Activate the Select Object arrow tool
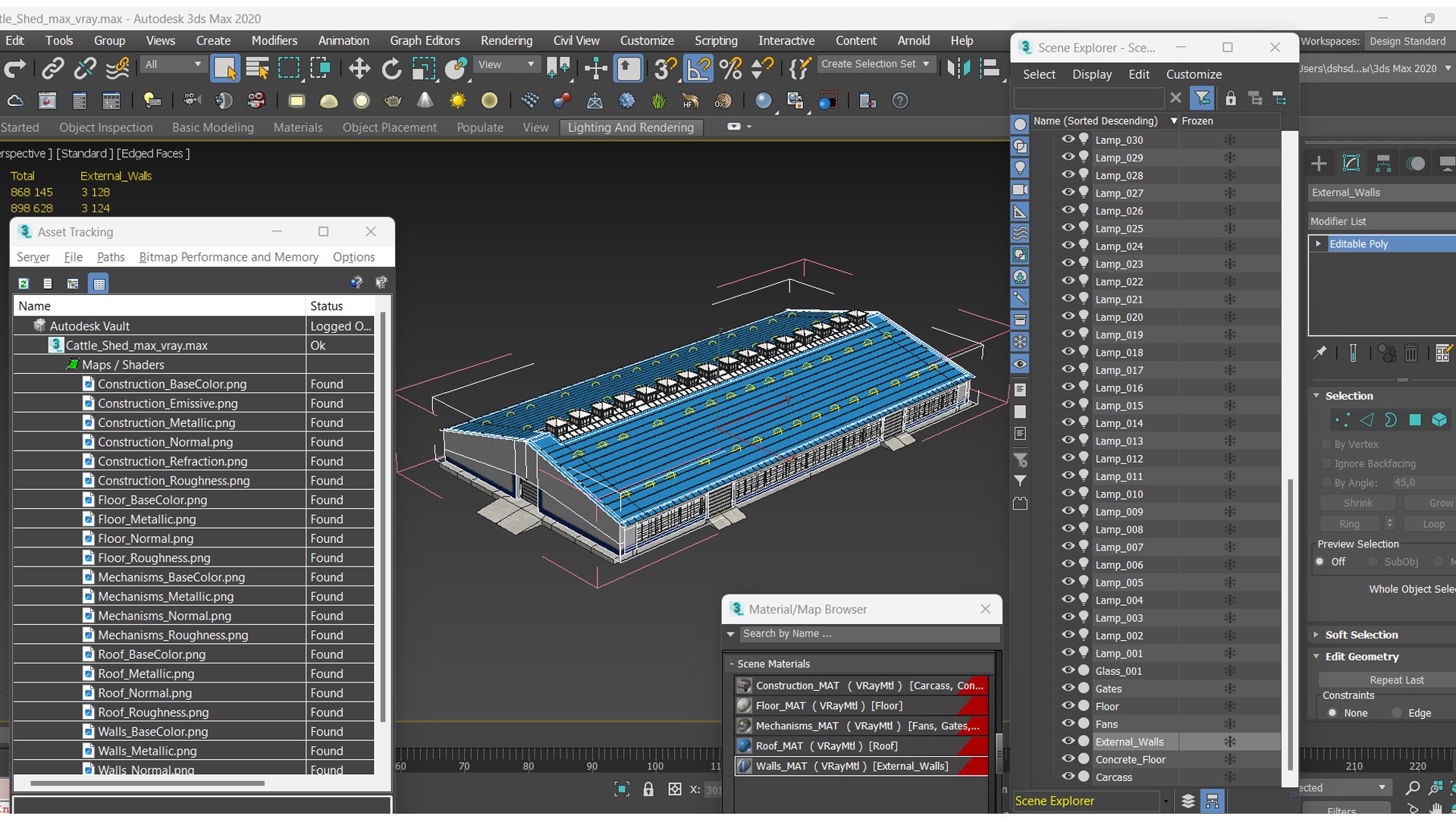 (x=224, y=68)
